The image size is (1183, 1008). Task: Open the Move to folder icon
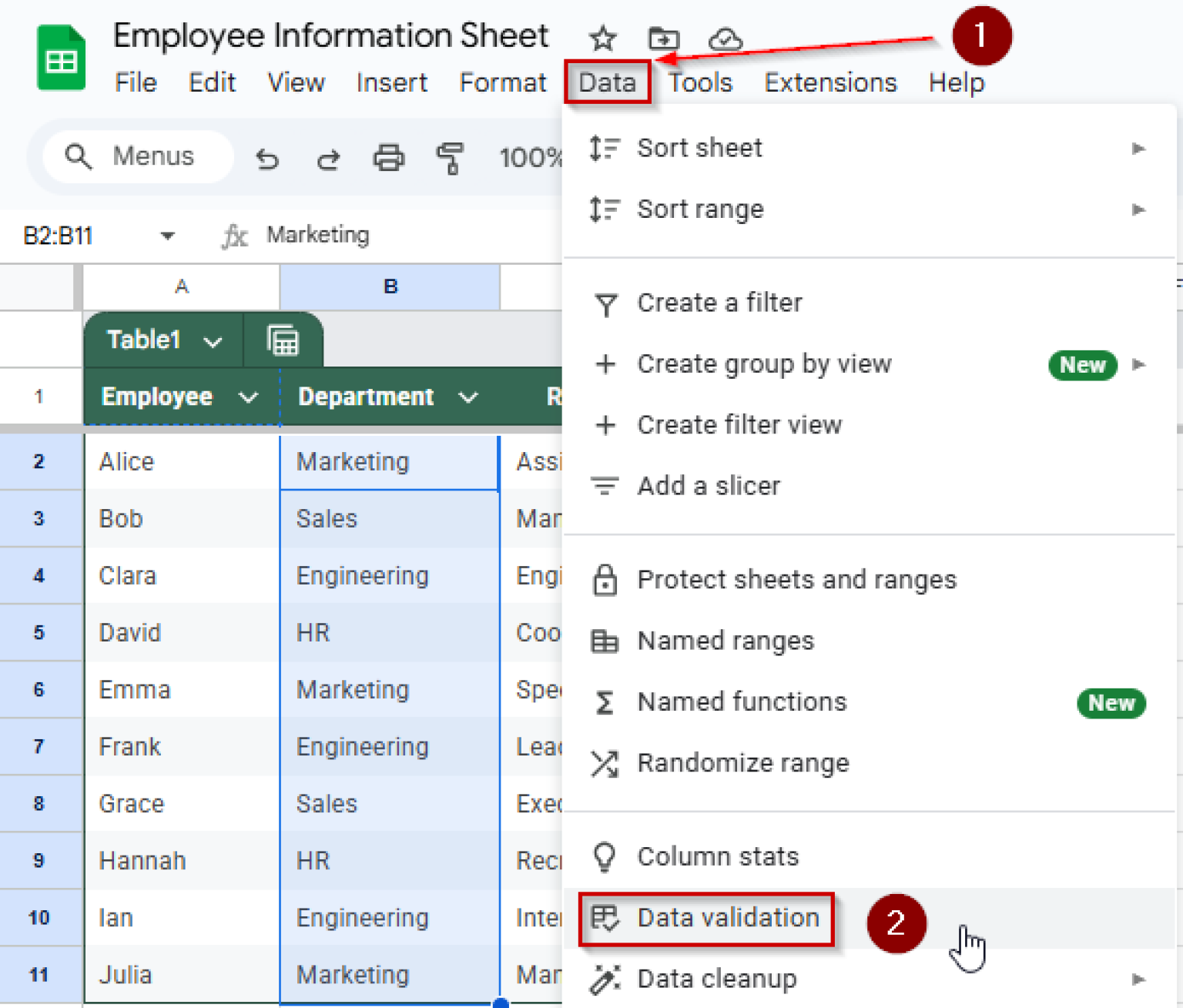(x=663, y=39)
